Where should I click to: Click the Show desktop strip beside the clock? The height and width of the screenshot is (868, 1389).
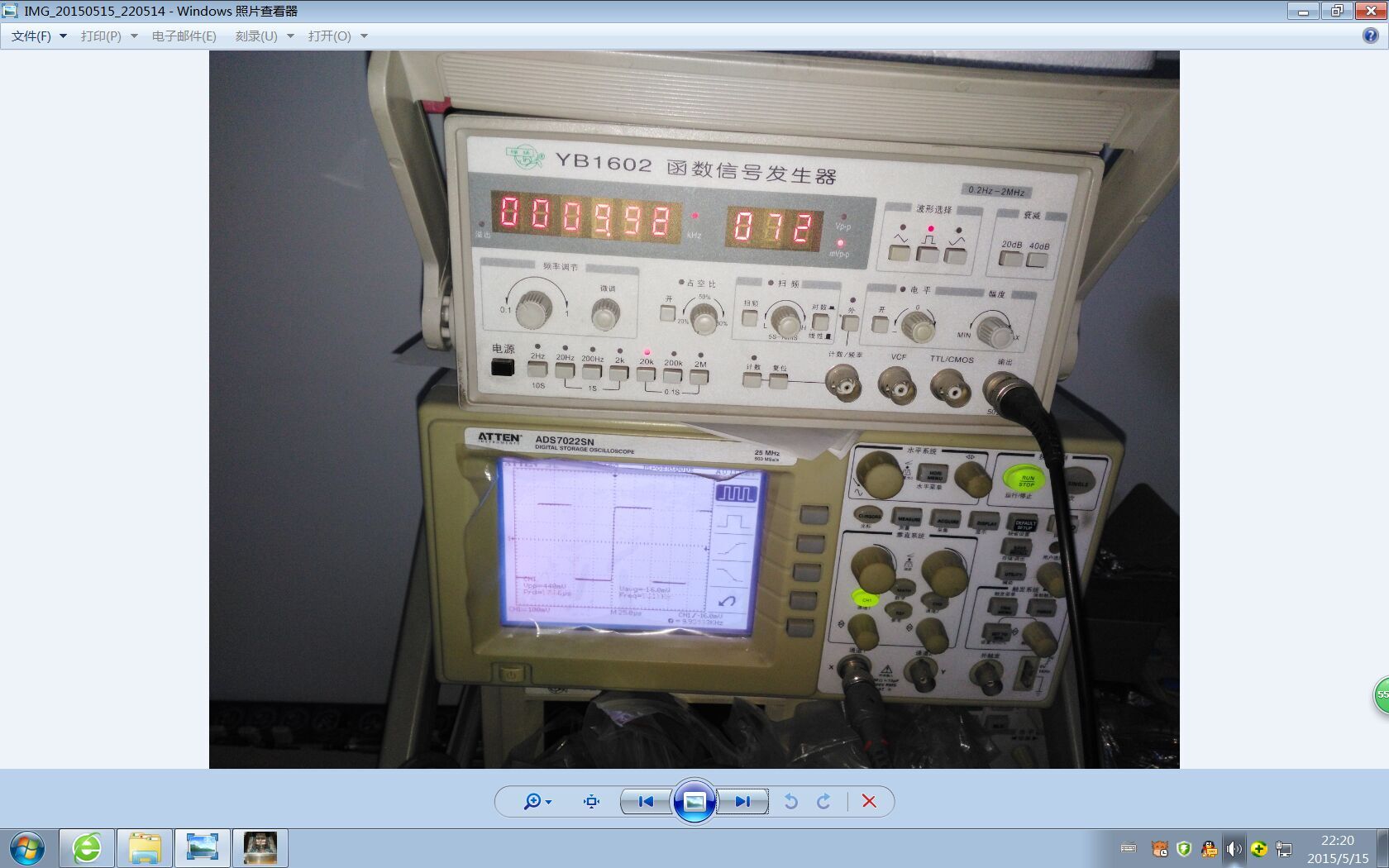pos(1382,849)
